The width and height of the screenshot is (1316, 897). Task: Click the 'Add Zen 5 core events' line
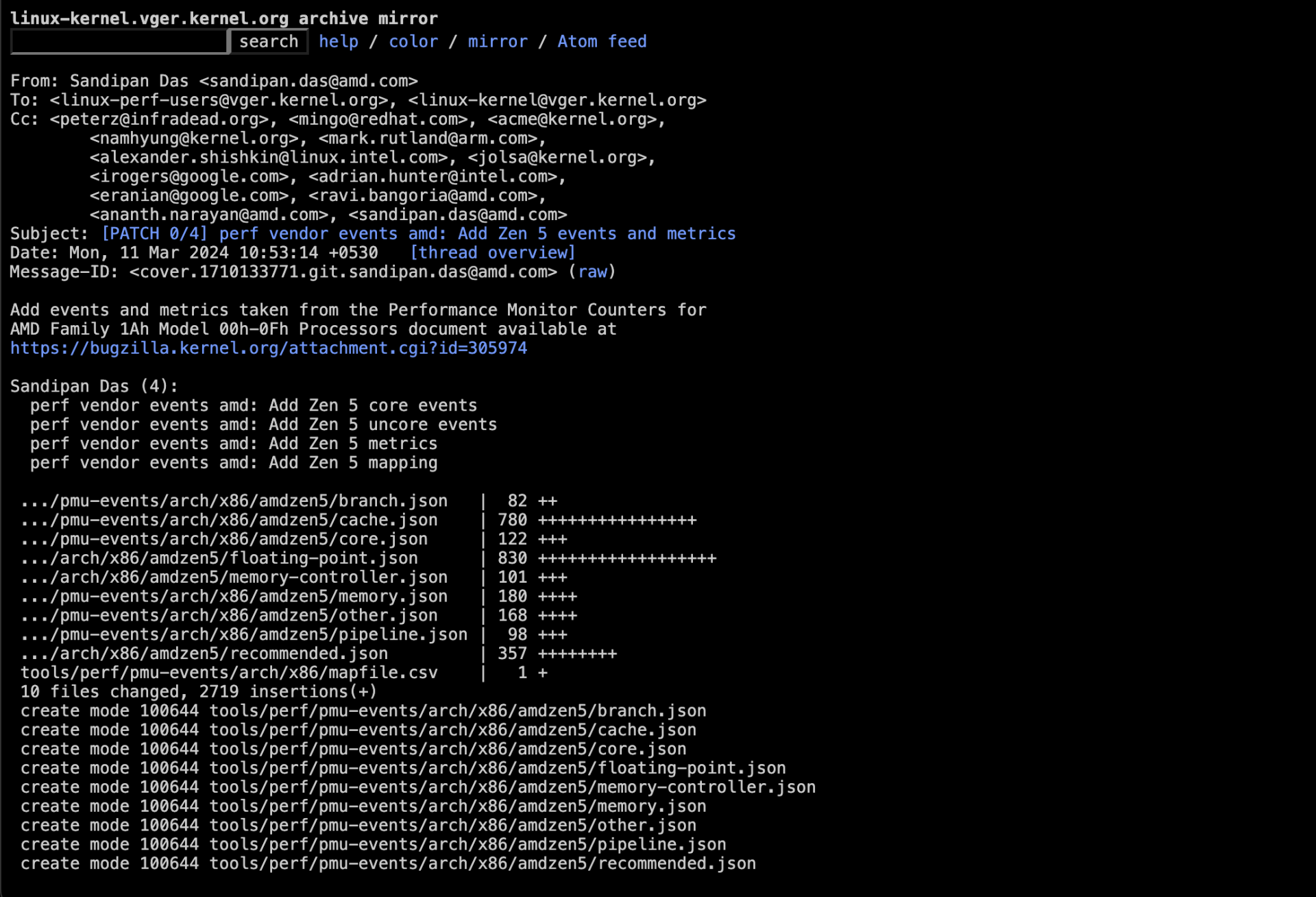[253, 406]
